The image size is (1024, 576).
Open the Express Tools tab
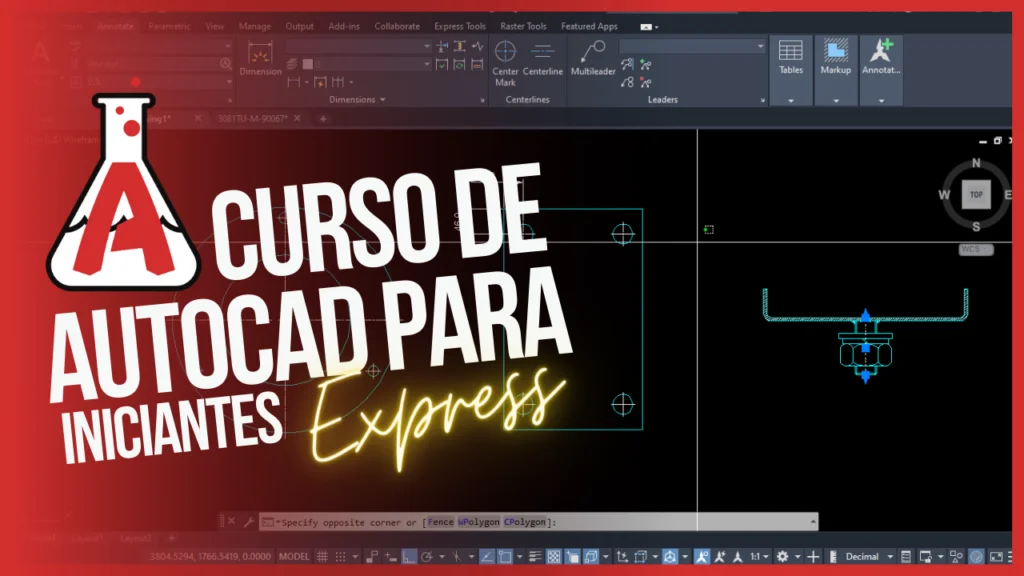point(460,26)
